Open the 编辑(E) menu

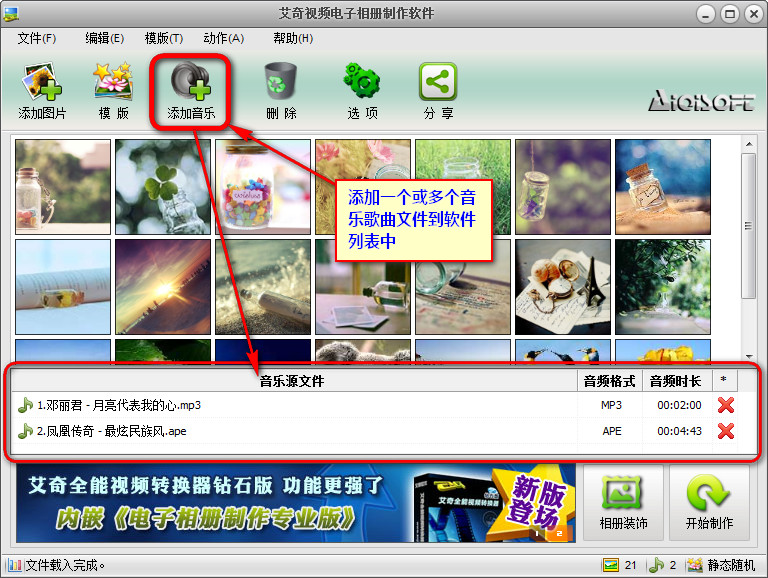tap(104, 38)
